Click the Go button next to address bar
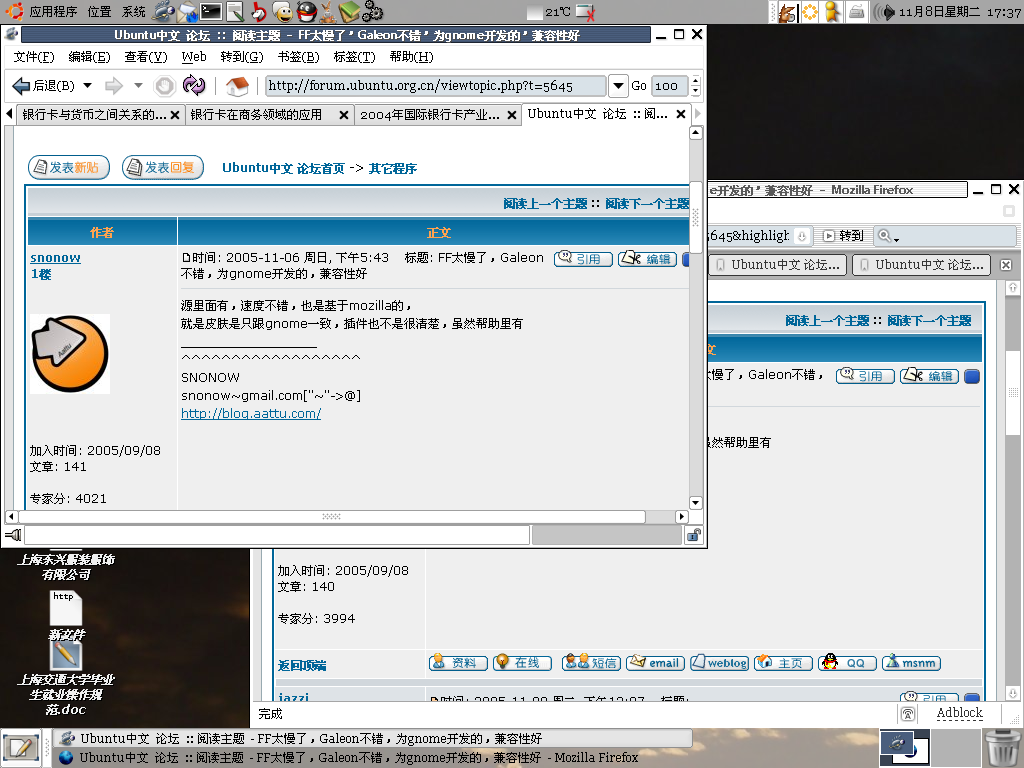The height and width of the screenshot is (768, 1024). pyautogui.click(x=639, y=86)
